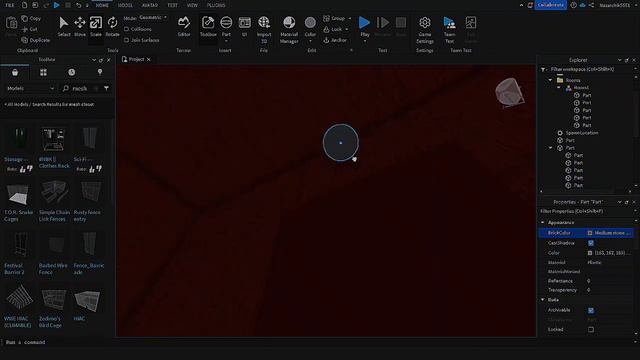640x360 pixels.
Task: Activate the Scale tool
Action: tap(96, 27)
